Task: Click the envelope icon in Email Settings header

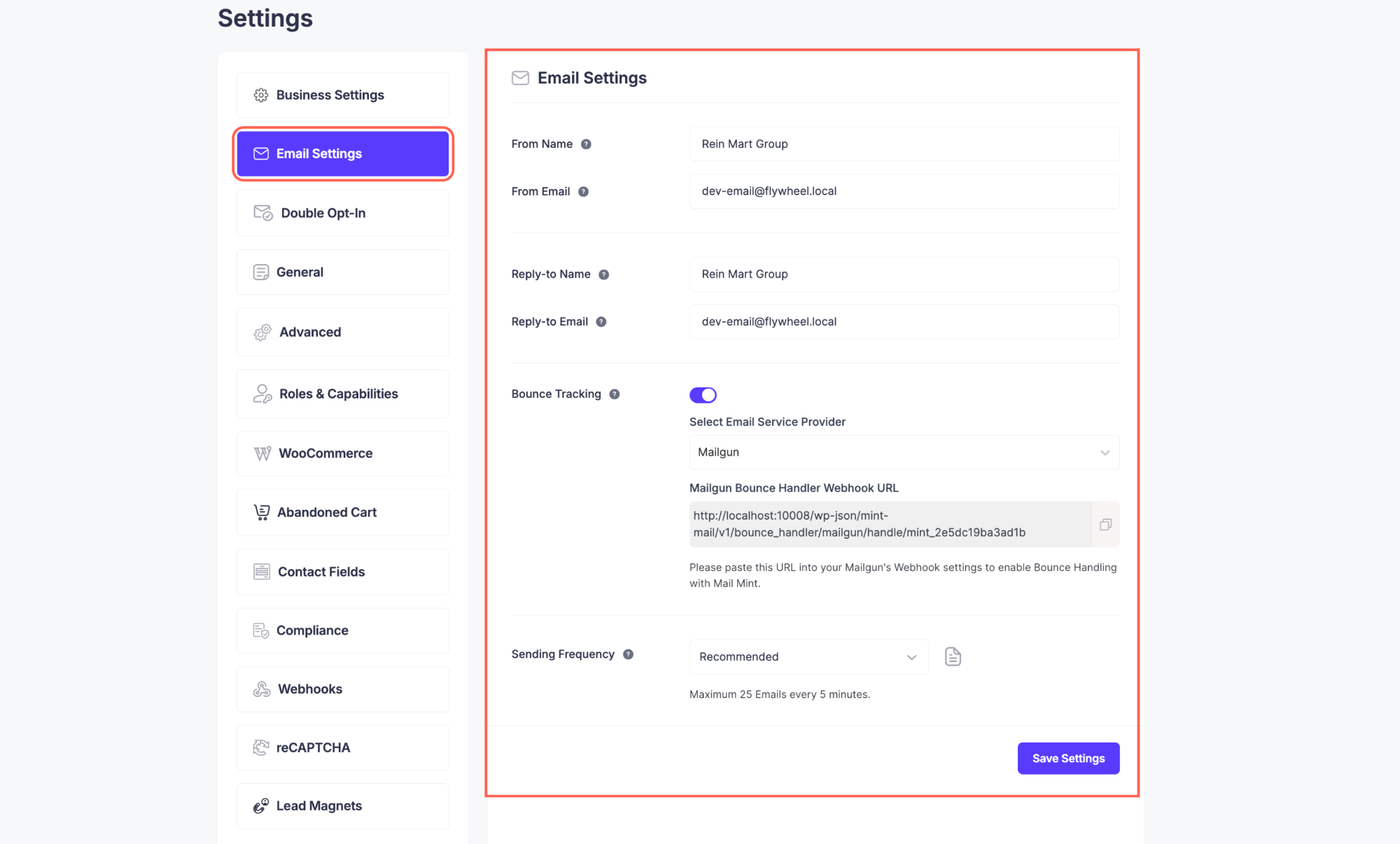Action: click(520, 78)
